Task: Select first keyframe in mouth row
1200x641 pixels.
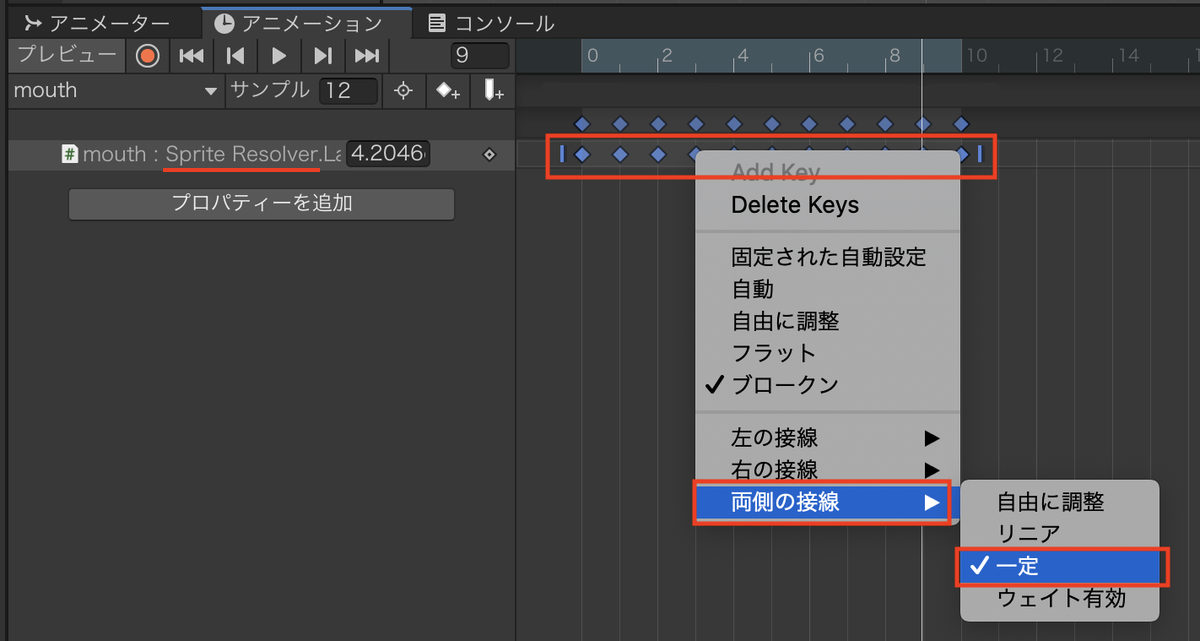Action: pos(582,154)
